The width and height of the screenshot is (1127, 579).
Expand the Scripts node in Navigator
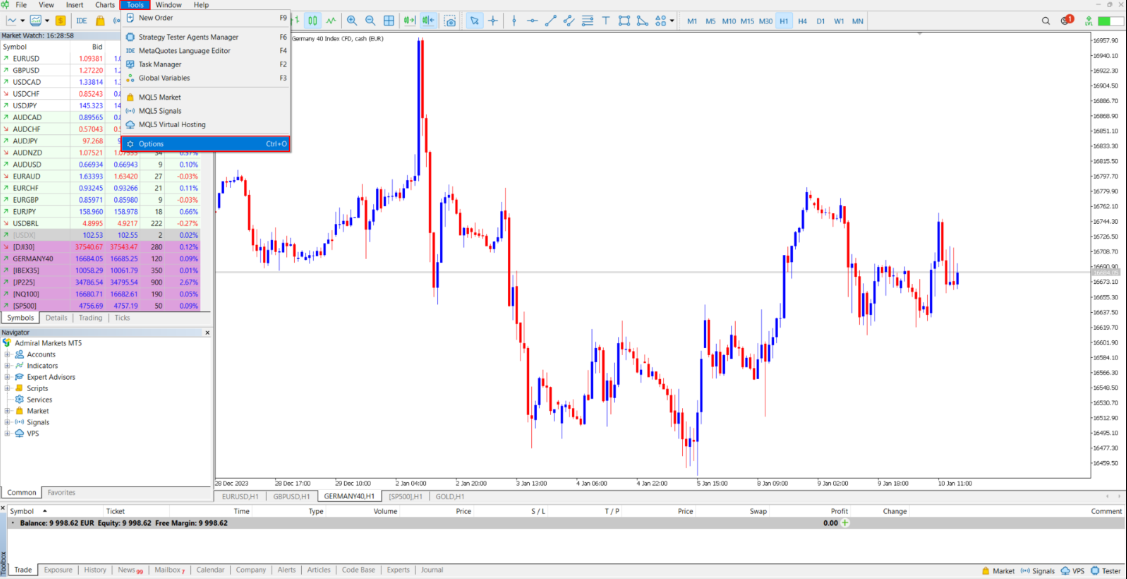coord(8,388)
